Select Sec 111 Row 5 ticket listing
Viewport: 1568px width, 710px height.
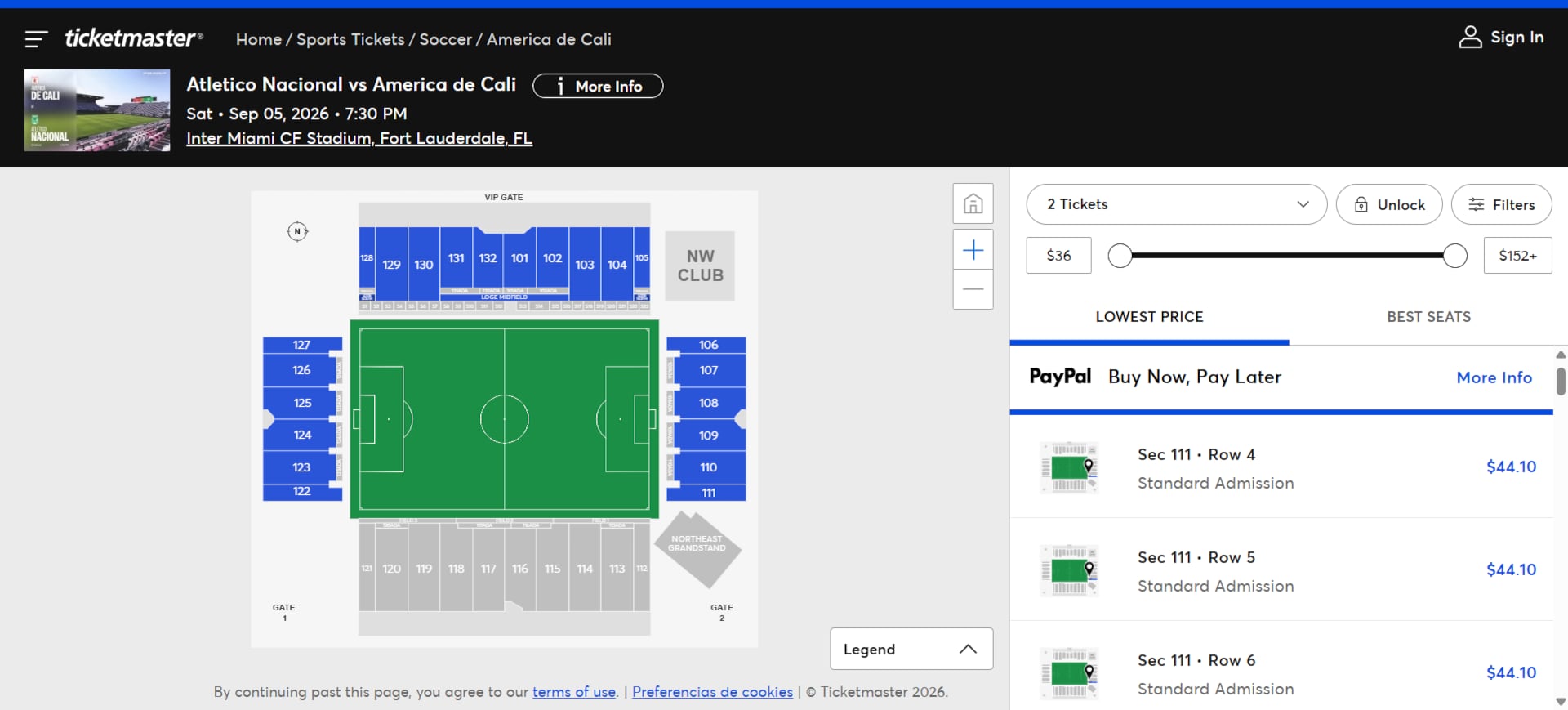1281,569
